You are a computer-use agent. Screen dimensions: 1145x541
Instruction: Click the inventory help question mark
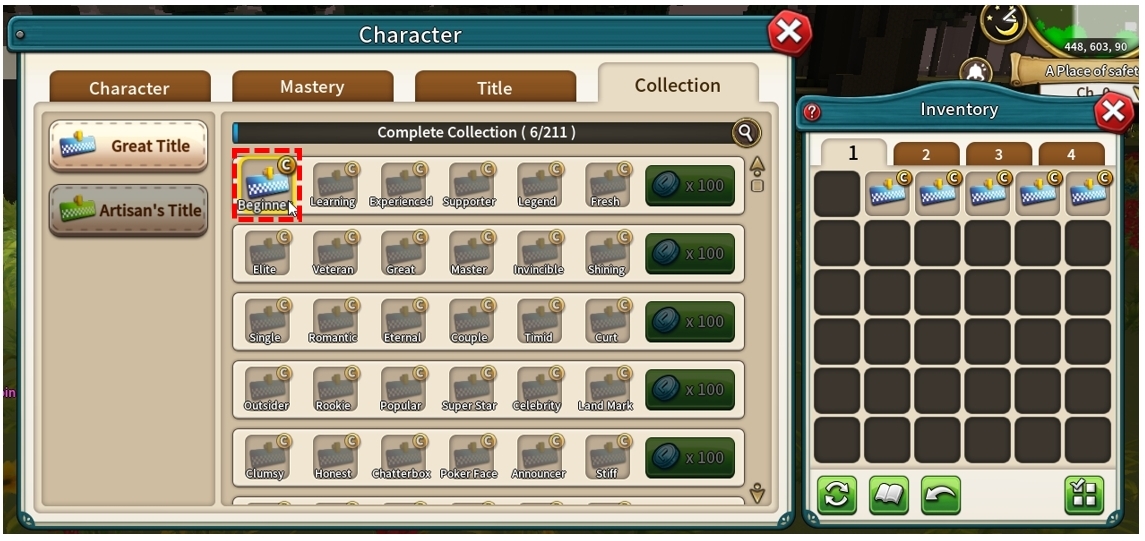[812, 112]
